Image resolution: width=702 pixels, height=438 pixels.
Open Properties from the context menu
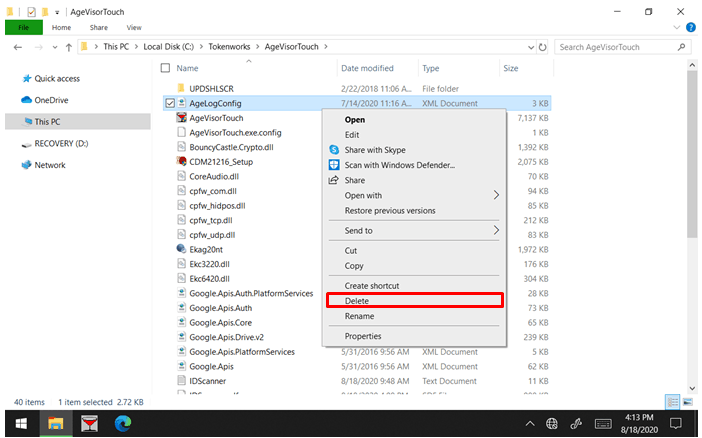point(414,336)
